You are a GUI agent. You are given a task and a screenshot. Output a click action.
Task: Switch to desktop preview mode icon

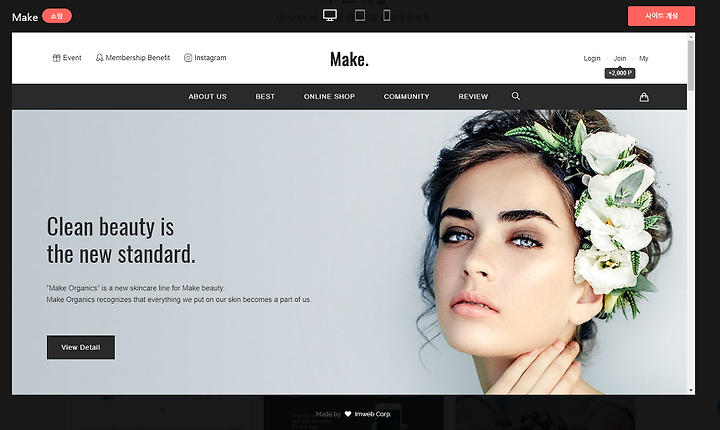click(x=330, y=15)
